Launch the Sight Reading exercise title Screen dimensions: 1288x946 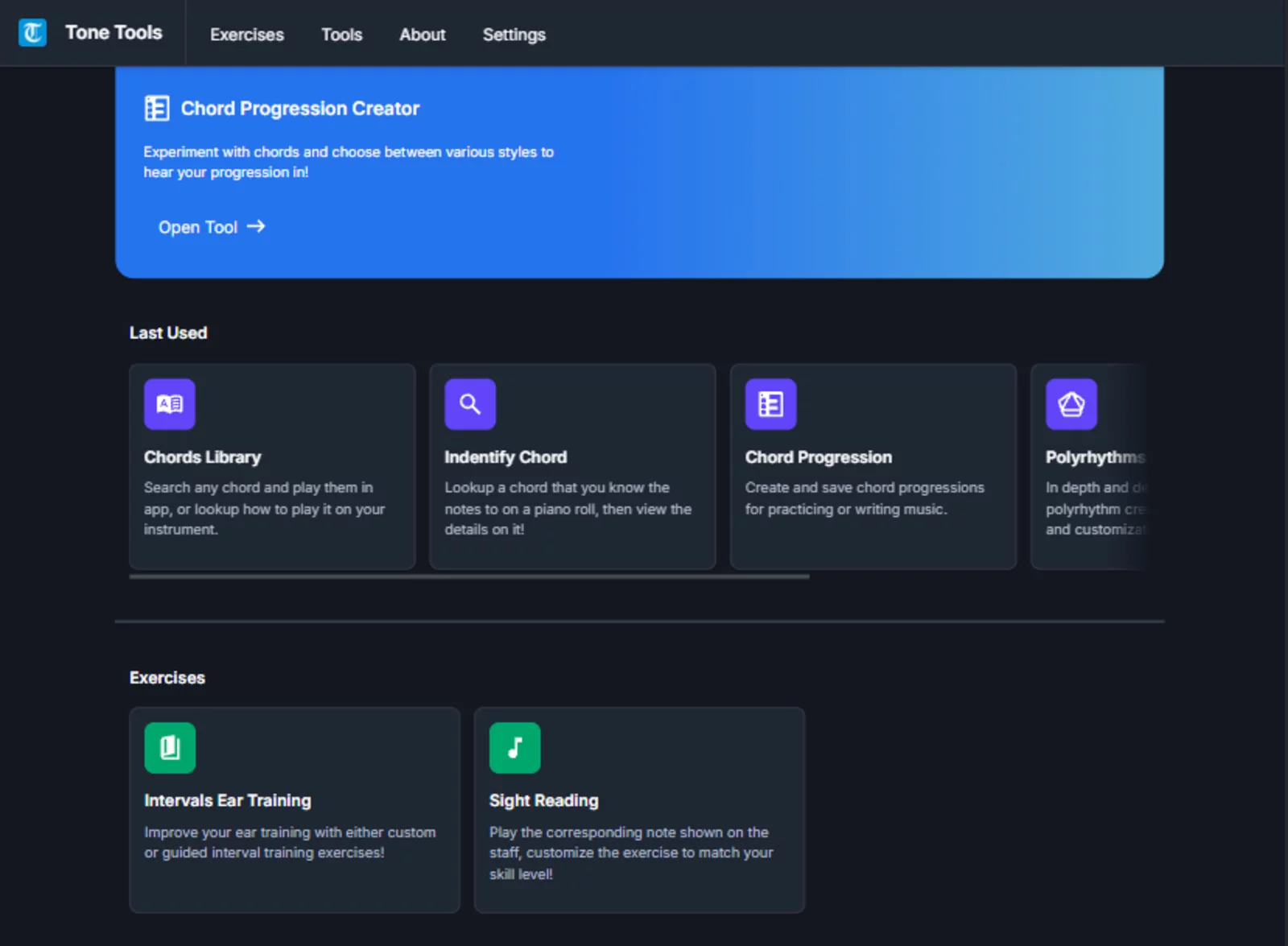544,801
